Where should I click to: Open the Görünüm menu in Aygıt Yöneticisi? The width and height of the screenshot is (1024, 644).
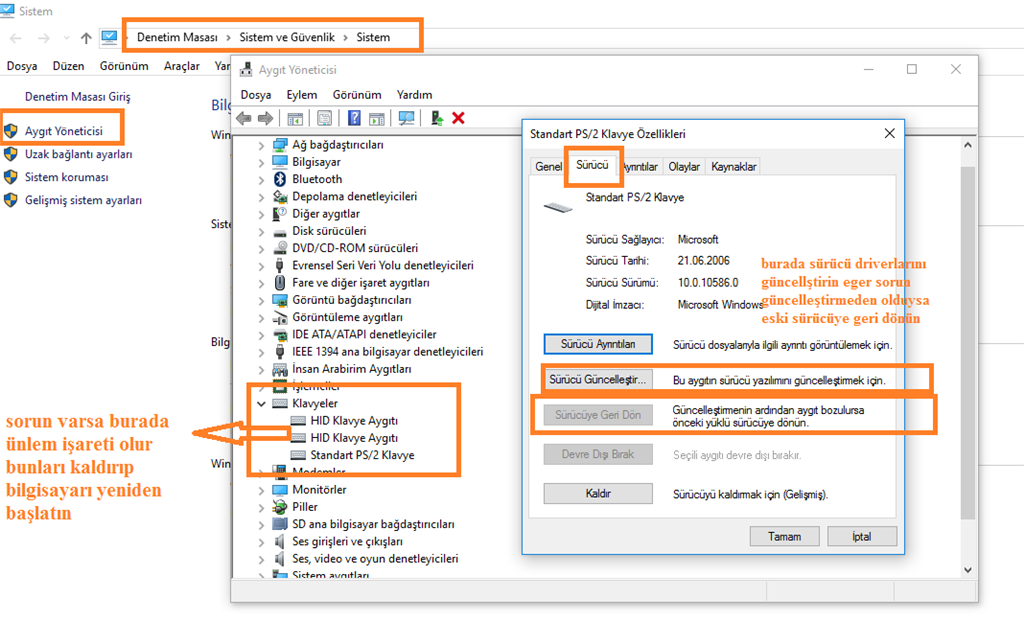tap(357, 95)
